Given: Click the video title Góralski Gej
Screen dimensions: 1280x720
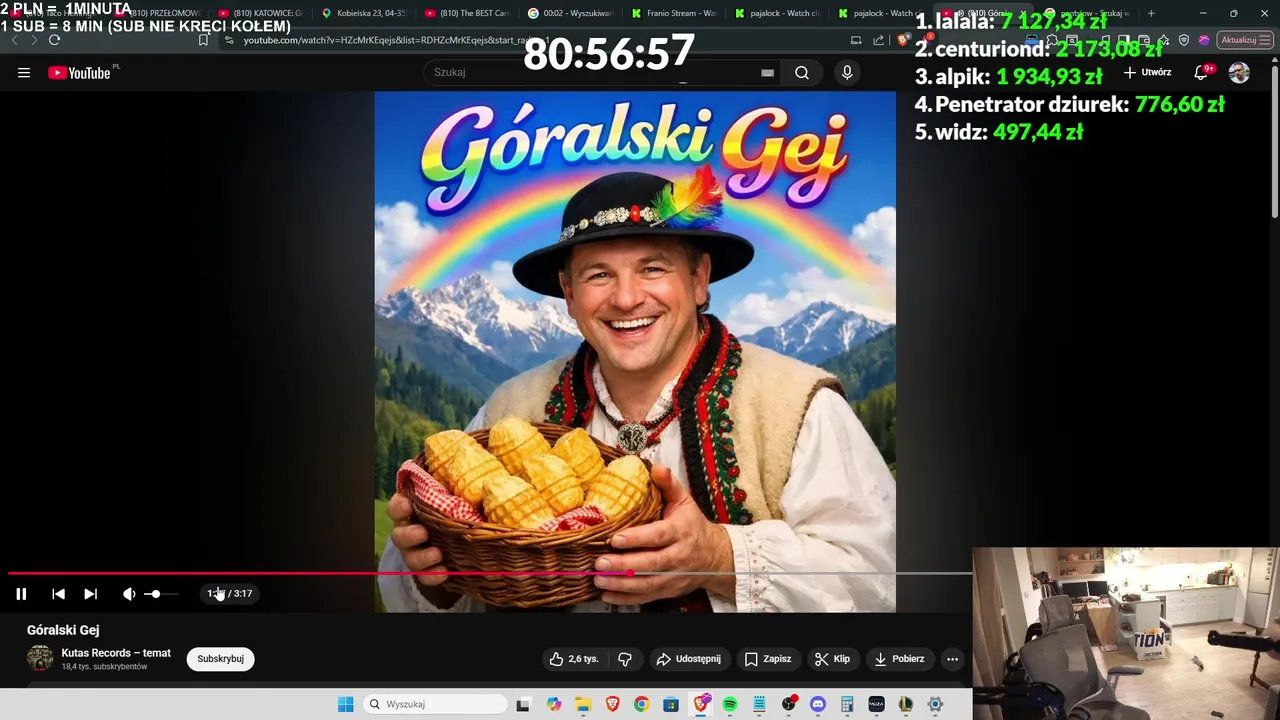Looking at the screenshot, I should [x=63, y=630].
